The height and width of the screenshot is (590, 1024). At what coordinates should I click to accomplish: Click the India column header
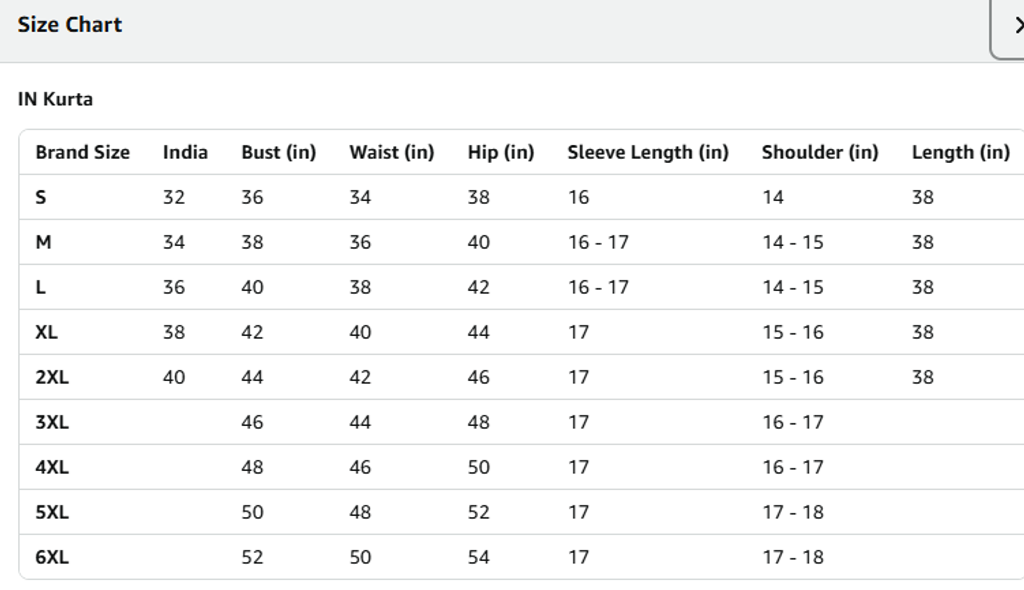[x=185, y=152]
